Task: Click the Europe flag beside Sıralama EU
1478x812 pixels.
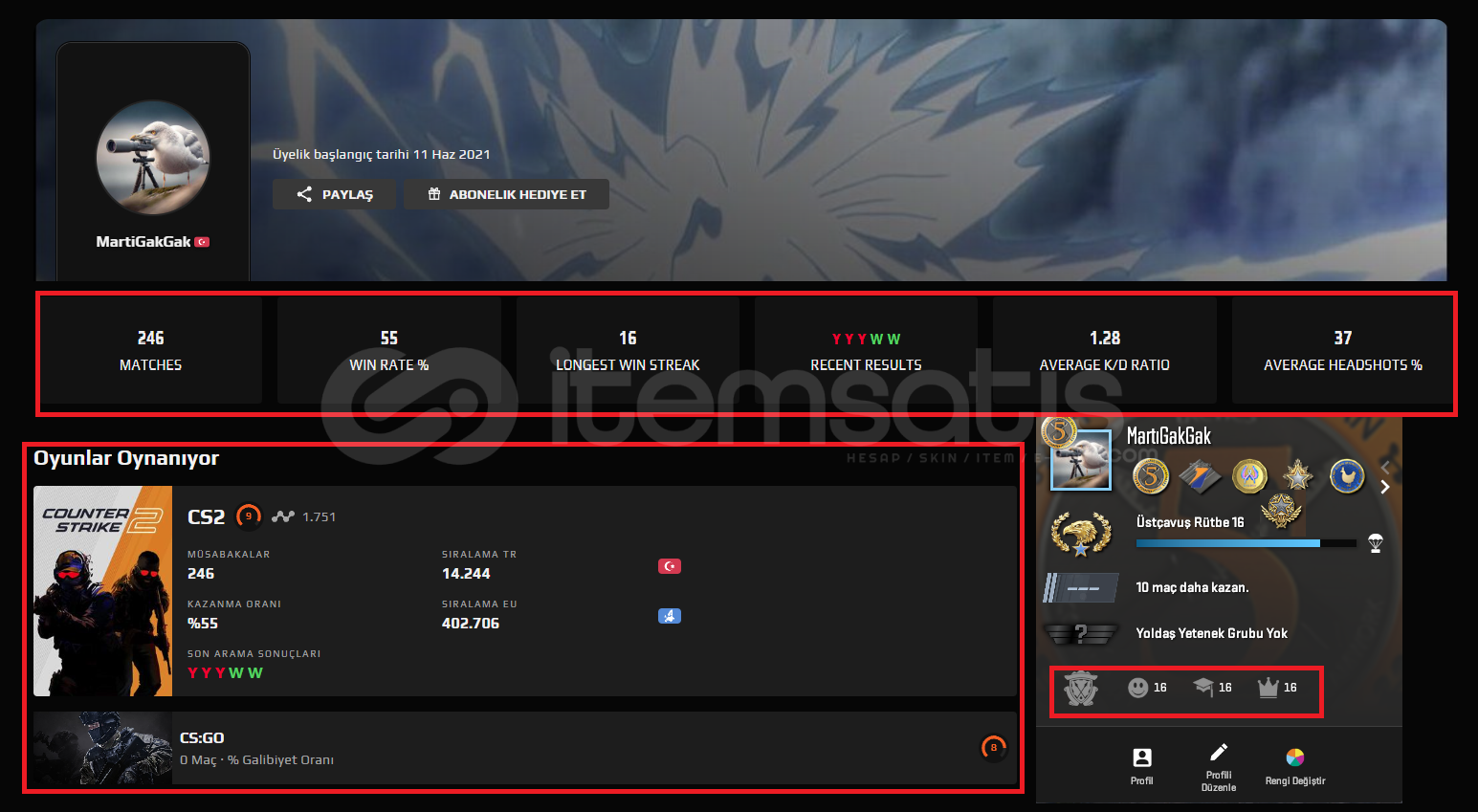Action: (x=670, y=616)
